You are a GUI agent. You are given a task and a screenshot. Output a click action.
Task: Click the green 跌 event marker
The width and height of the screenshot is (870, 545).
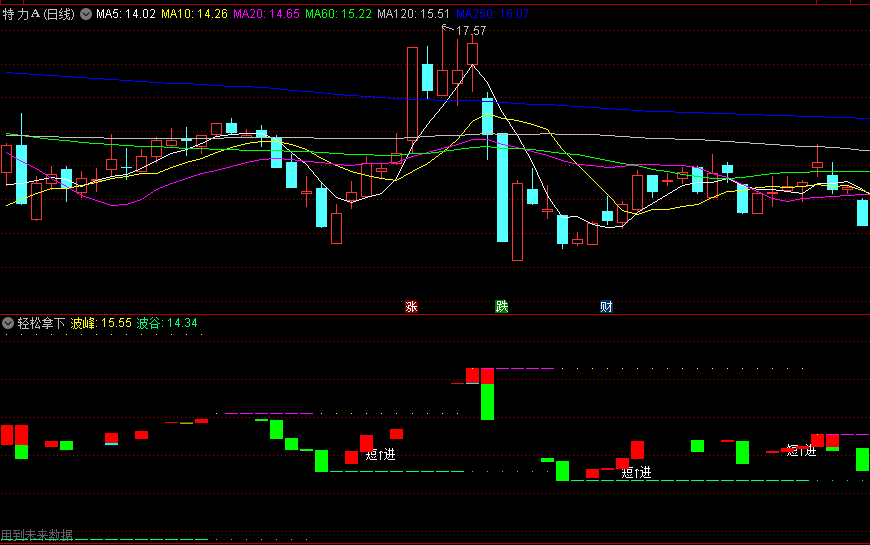pyautogui.click(x=502, y=306)
